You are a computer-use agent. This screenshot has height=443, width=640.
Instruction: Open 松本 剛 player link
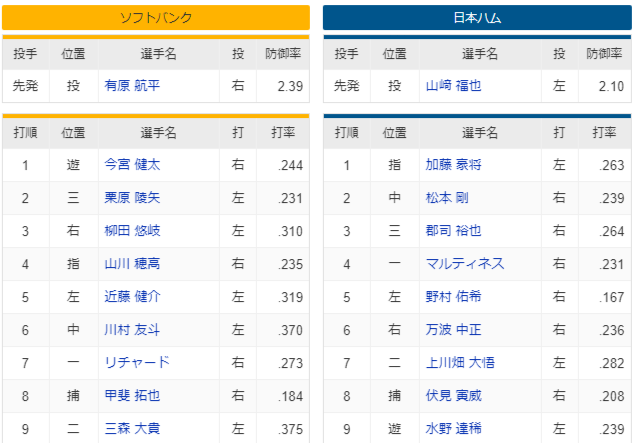(447, 198)
